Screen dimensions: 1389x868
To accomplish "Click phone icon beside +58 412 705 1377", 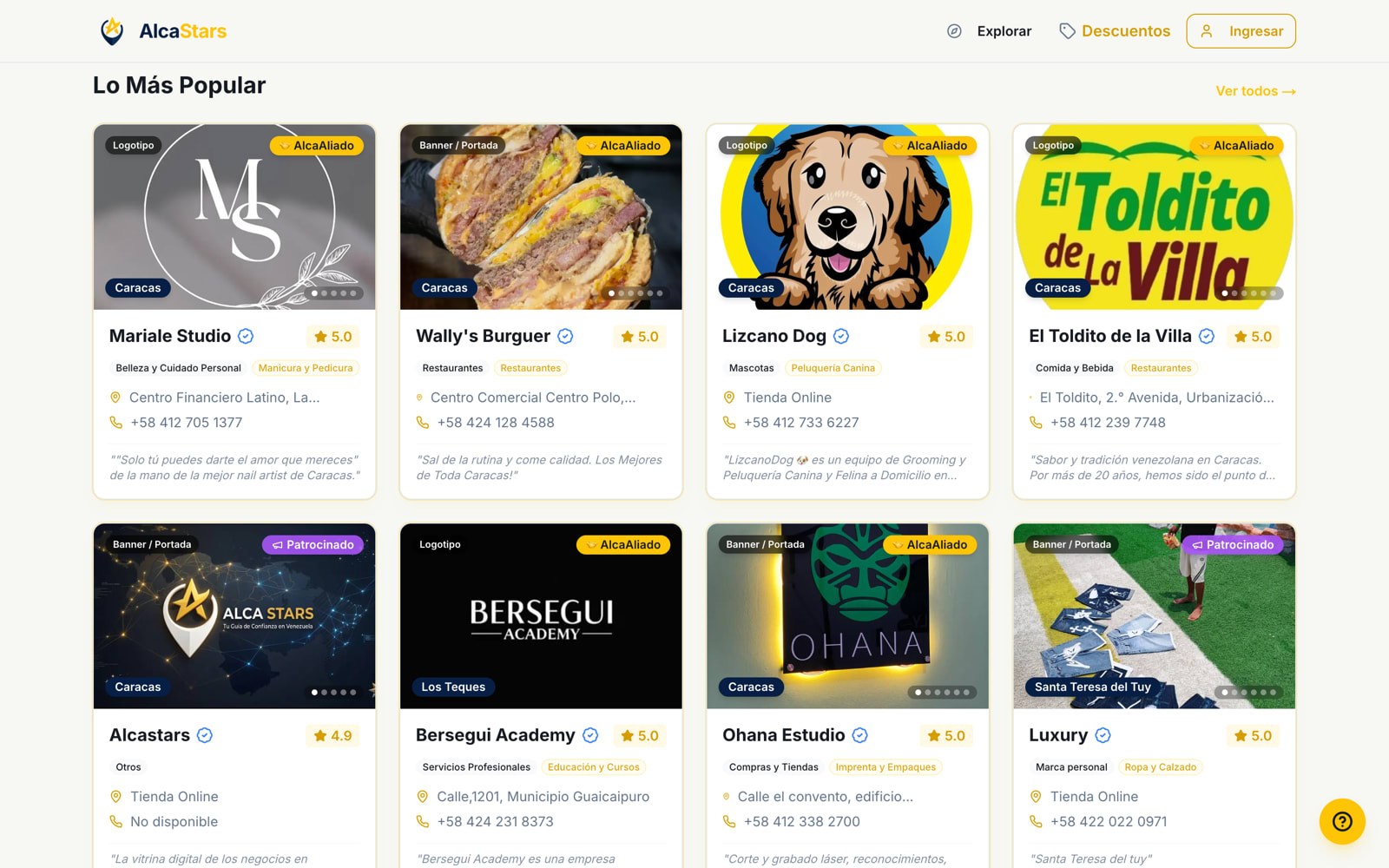I will 115,423.
